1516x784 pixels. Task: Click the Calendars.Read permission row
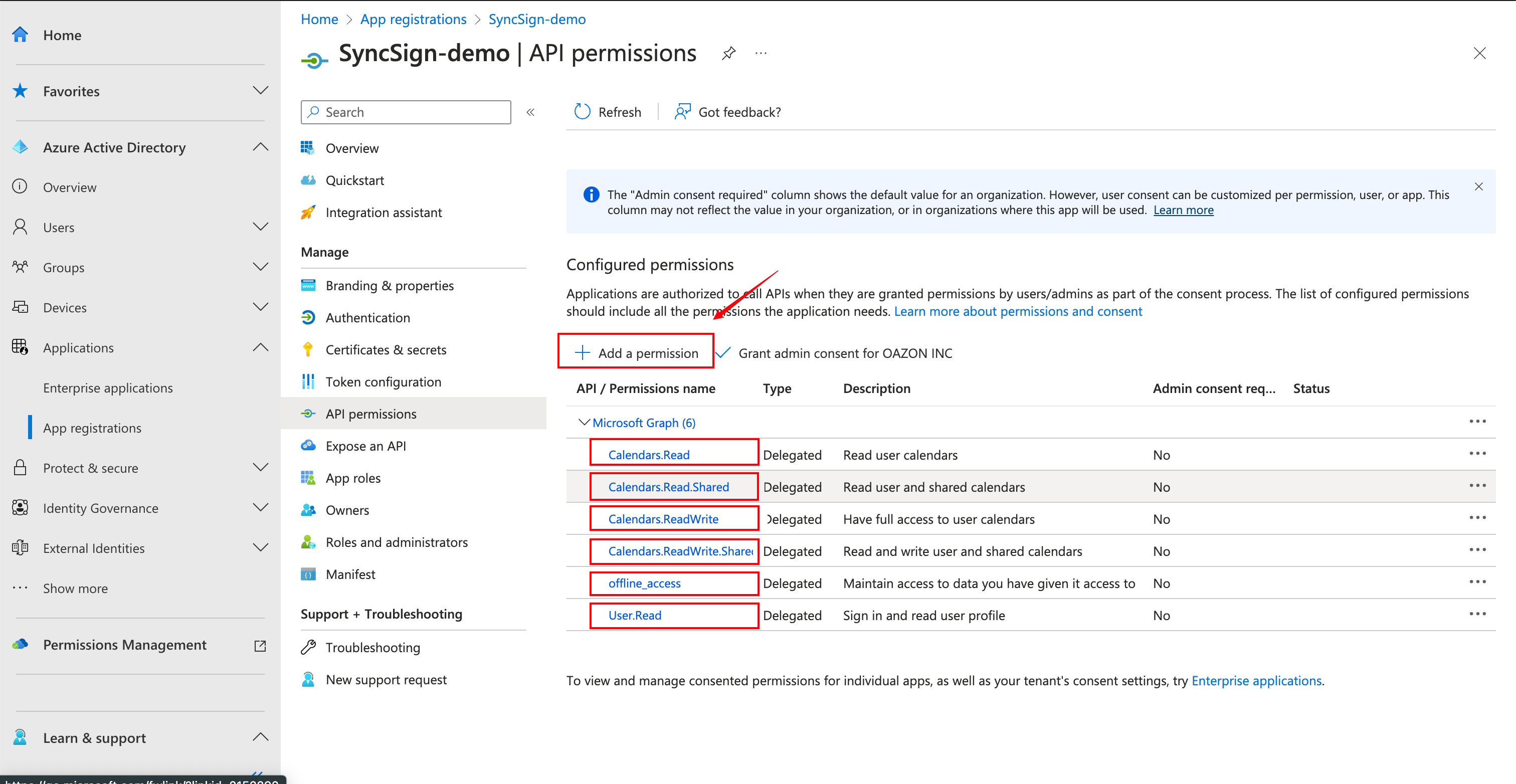point(649,454)
